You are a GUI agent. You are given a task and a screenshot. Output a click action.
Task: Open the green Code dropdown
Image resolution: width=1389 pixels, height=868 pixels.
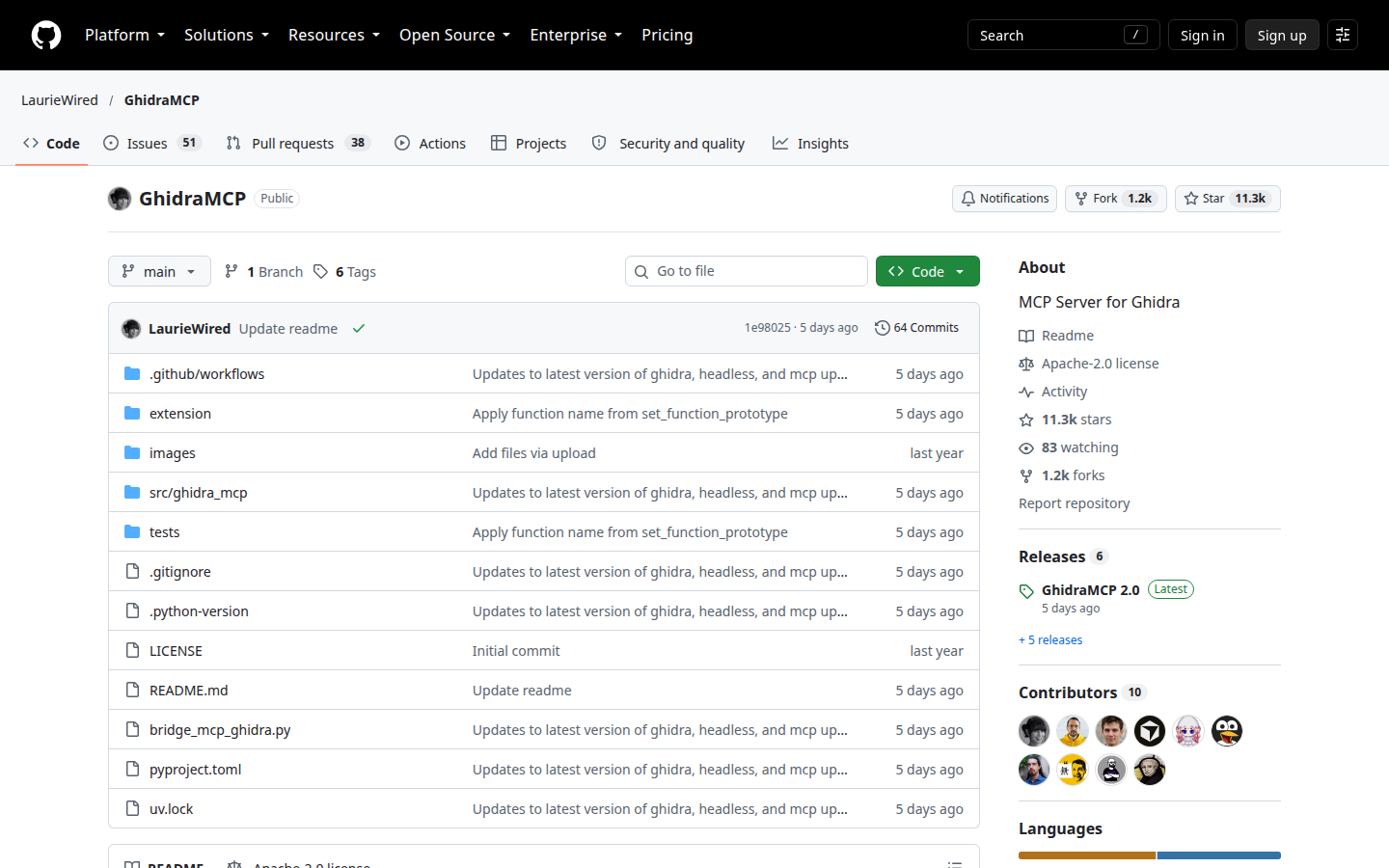927,271
